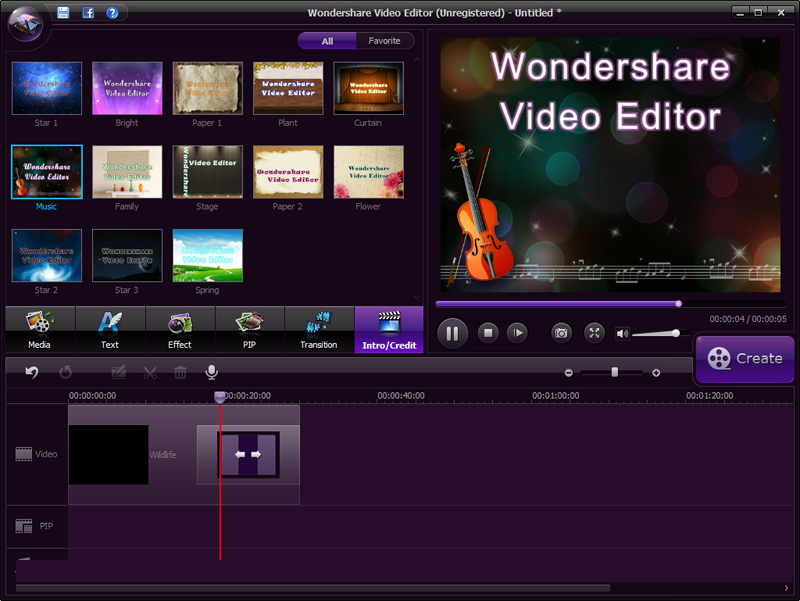This screenshot has width=800, height=601.
Task: Open the Help question mark icon
Action: [112, 13]
